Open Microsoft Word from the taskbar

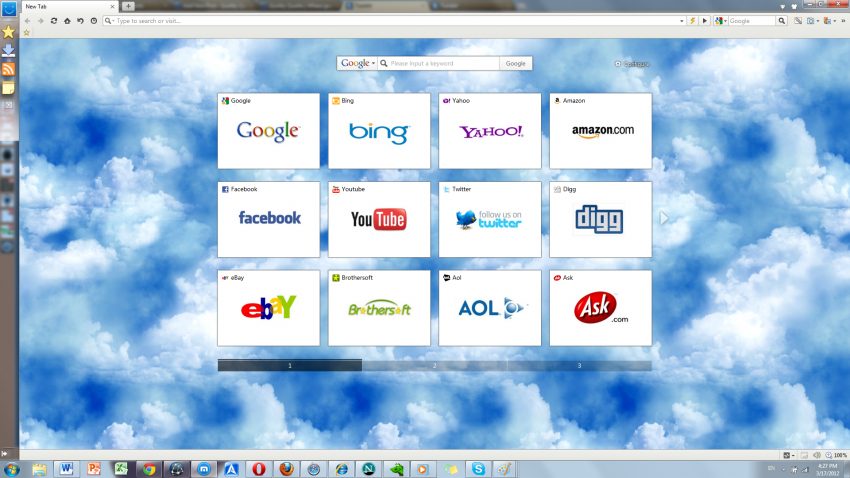click(x=66, y=469)
